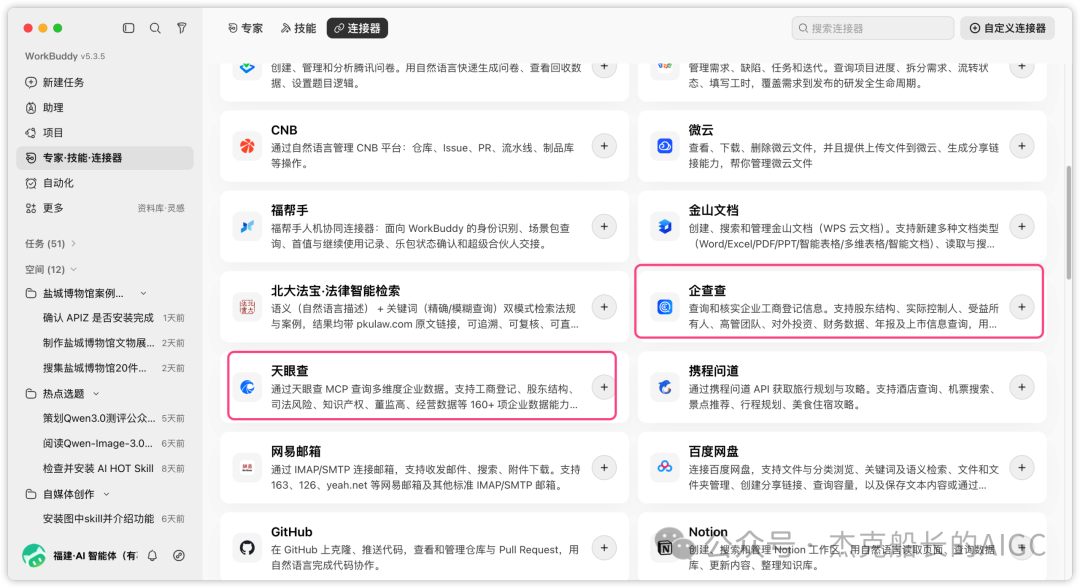Add the 金山文档 connector with plus
The height and width of the screenshot is (588, 1080).
point(1021,227)
